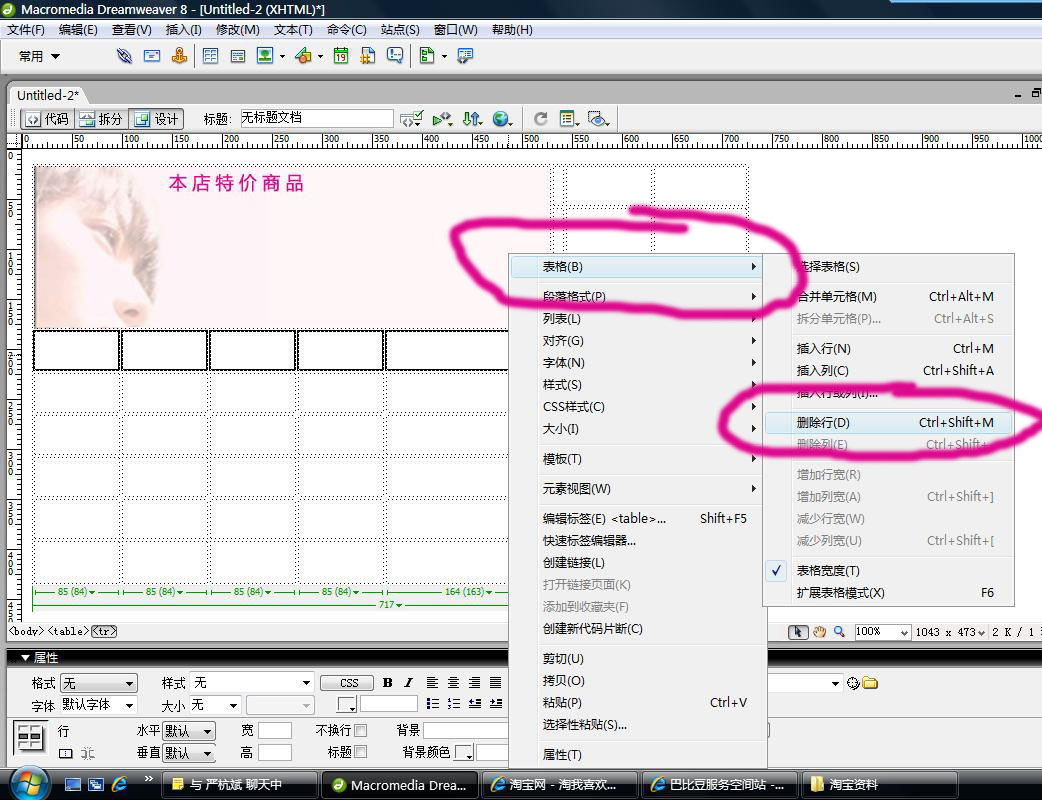Click the Tag Chooser icon
The image size is (1042, 800).
pyautogui.click(x=465, y=56)
